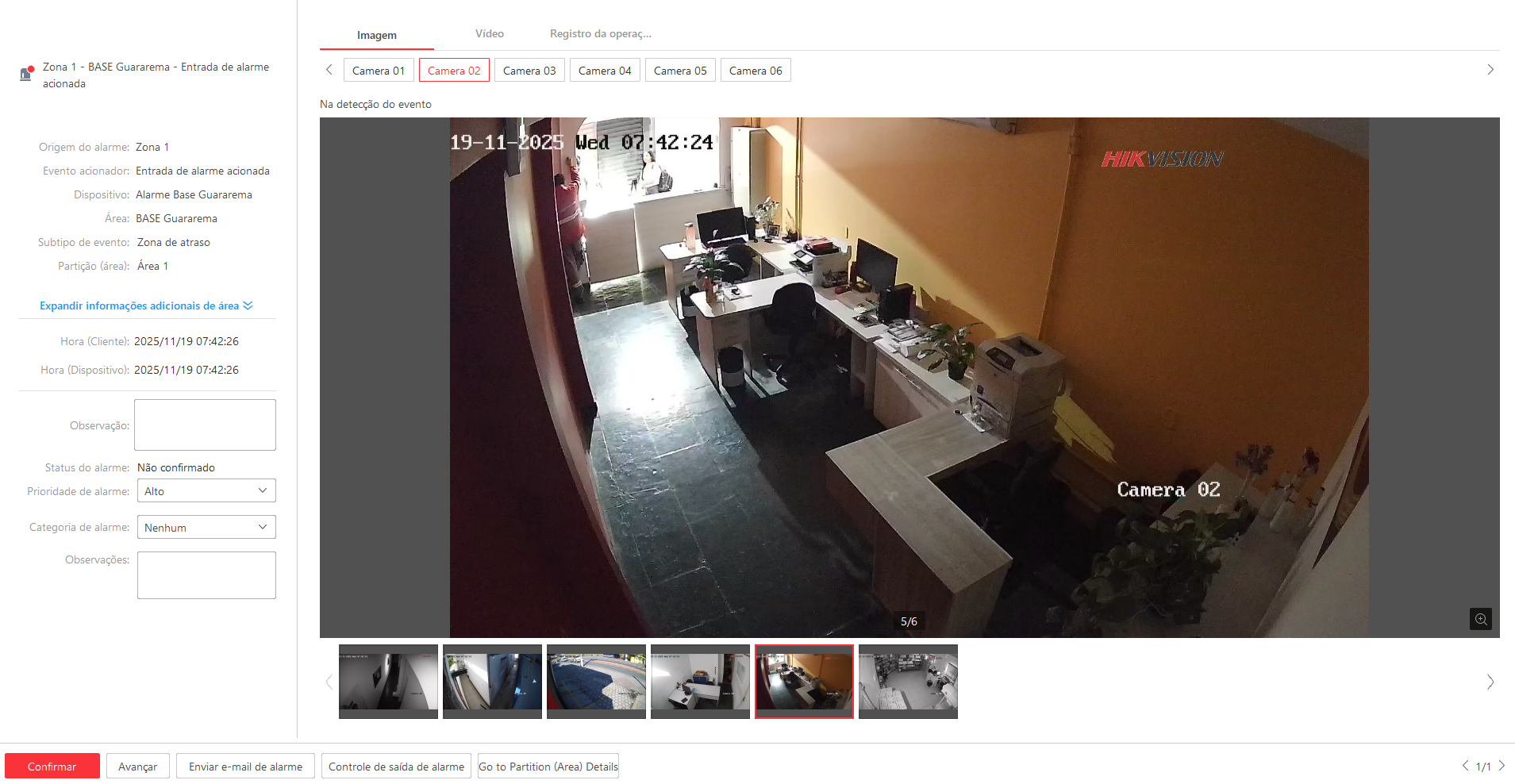This screenshot has width=1515, height=784.
Task: Go to previous thumbnails with left chevron
Action: point(329,682)
